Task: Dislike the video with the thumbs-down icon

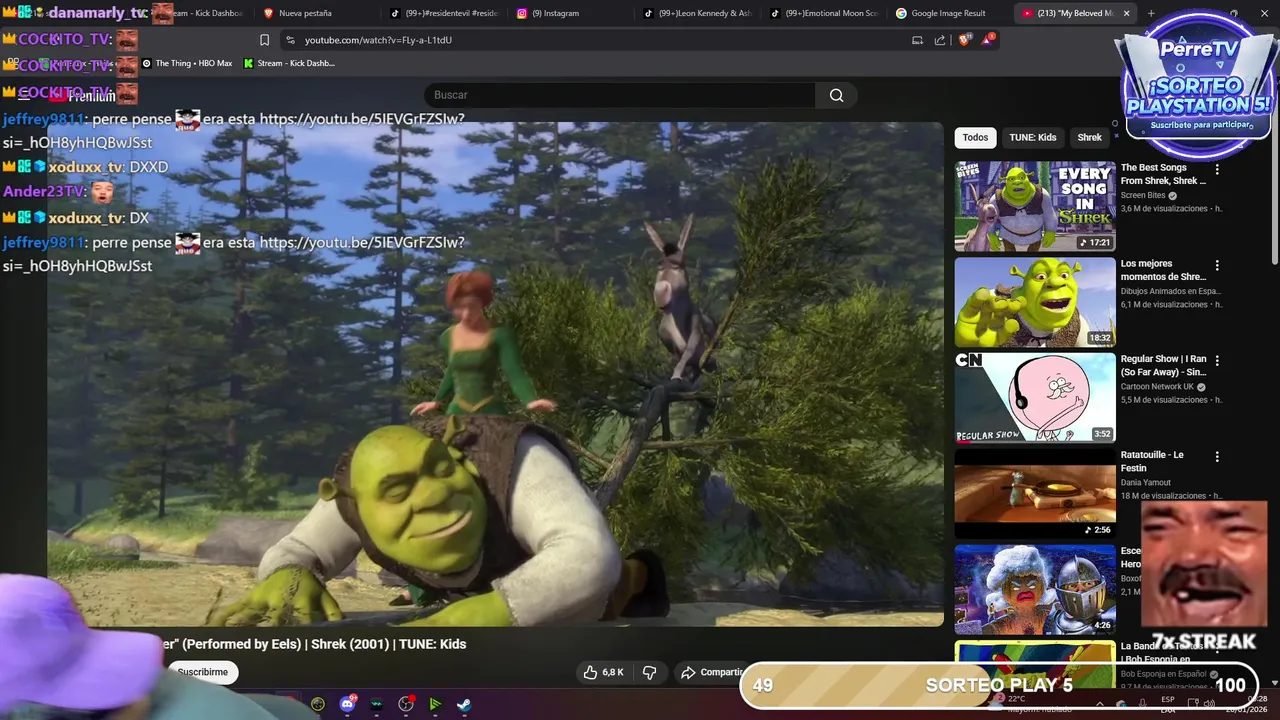Action: tap(649, 672)
